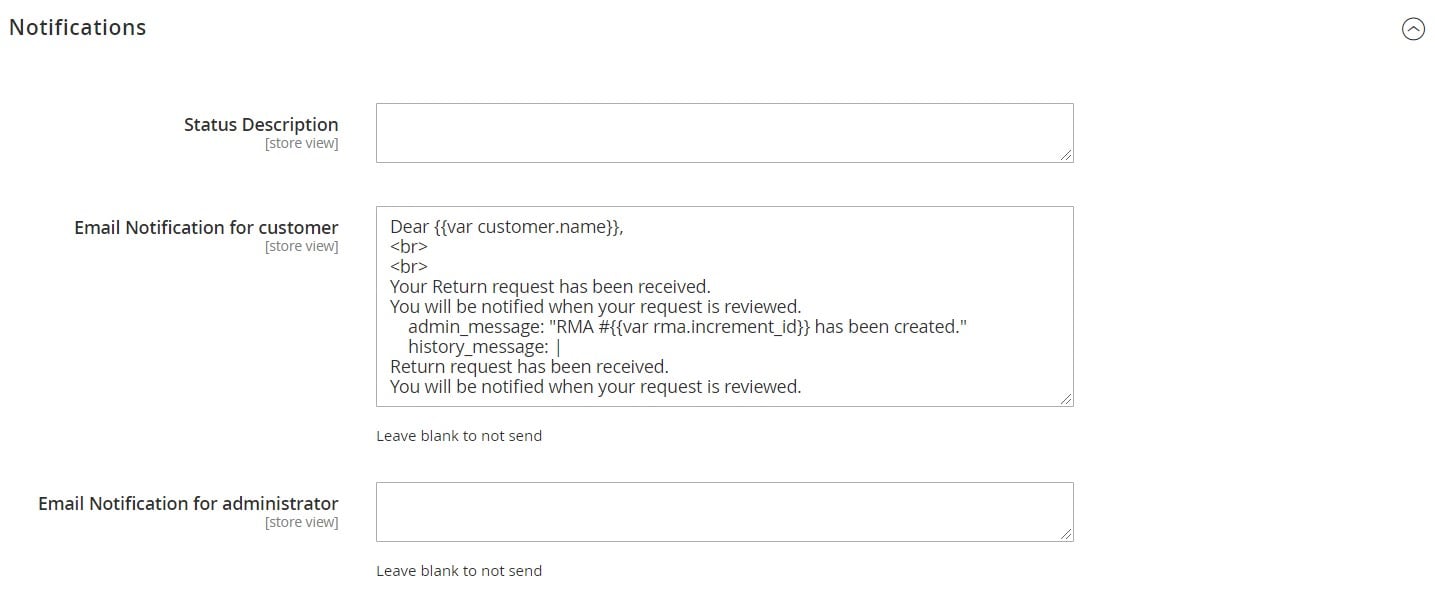Grab the Status Description textarea resize handle

[1066, 155]
